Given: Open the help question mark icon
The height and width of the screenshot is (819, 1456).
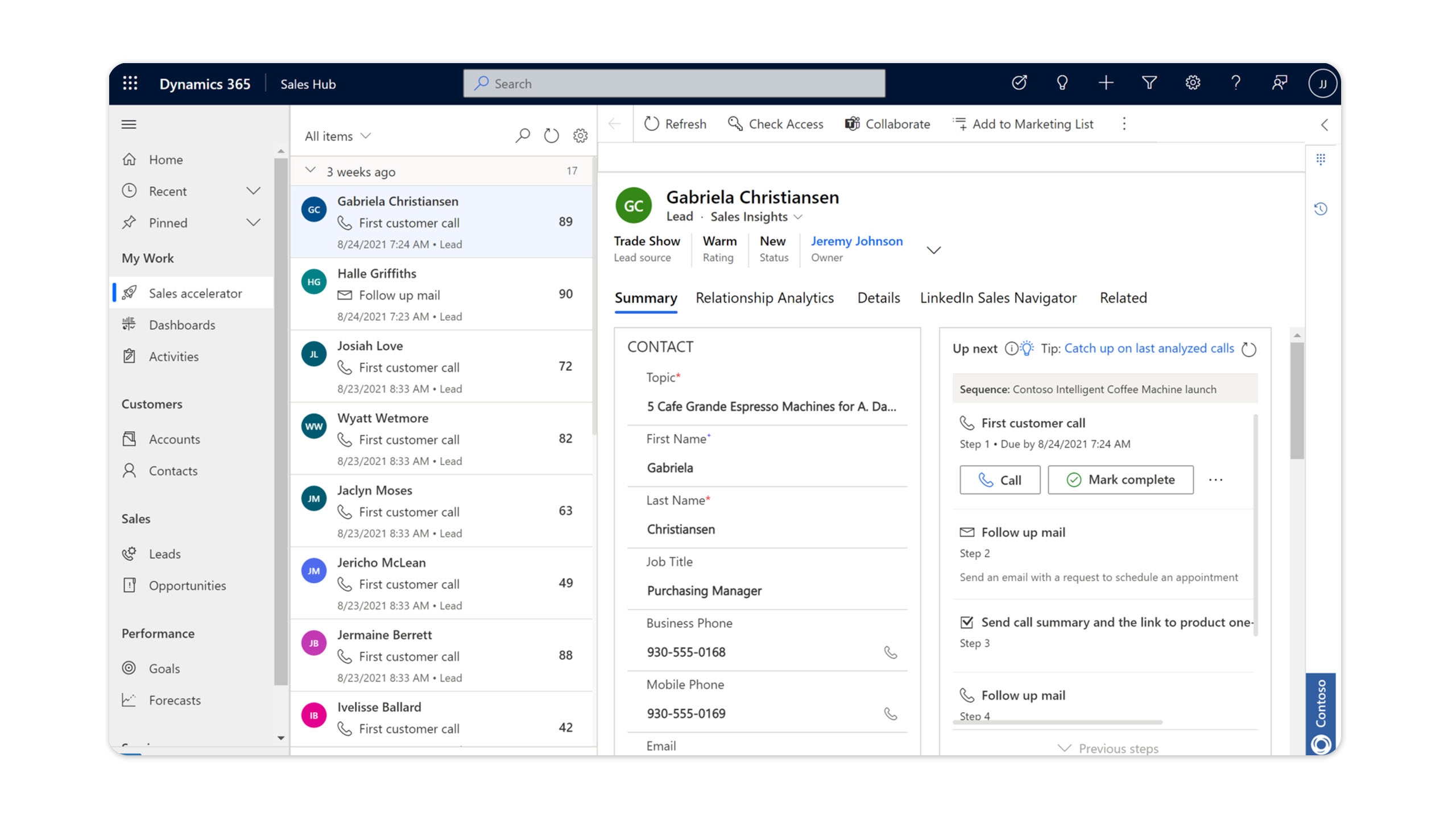Looking at the screenshot, I should (1235, 83).
